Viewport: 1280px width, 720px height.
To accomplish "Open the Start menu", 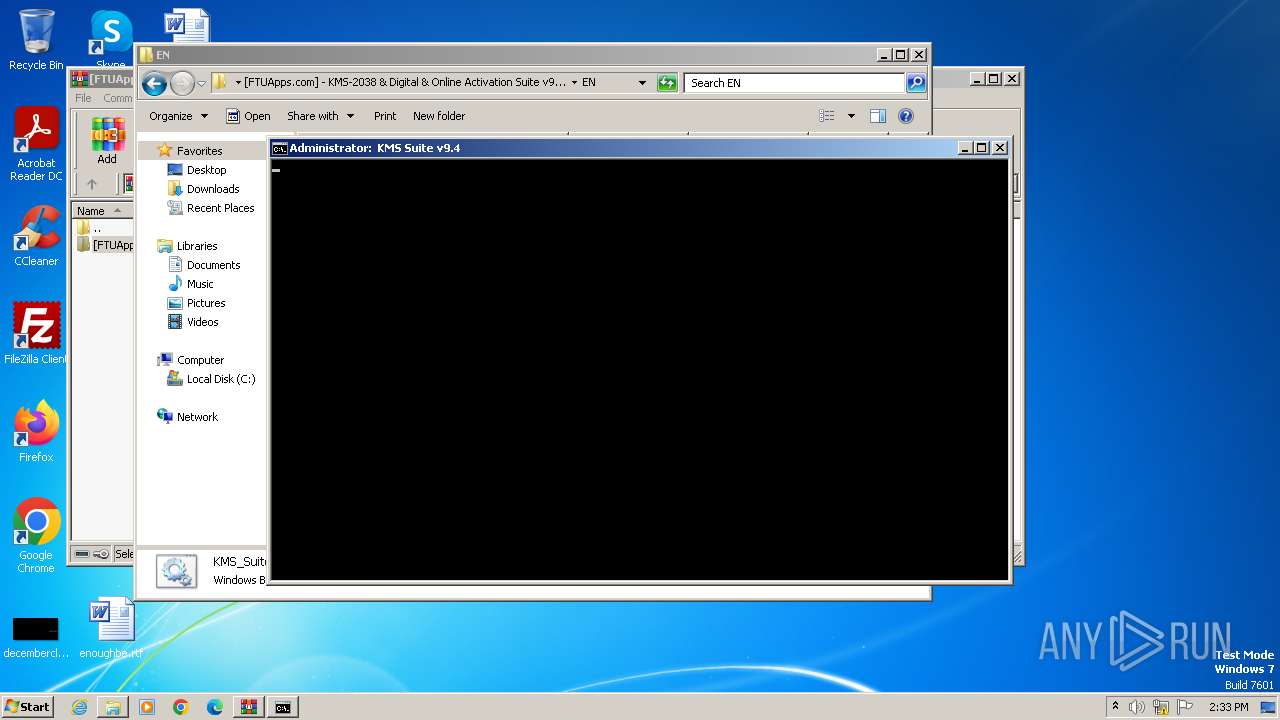I will point(27,707).
